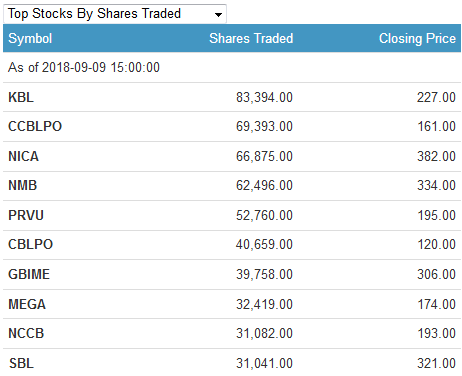Open the NMB stock link
The height and width of the screenshot is (376, 462).
pos(23,185)
